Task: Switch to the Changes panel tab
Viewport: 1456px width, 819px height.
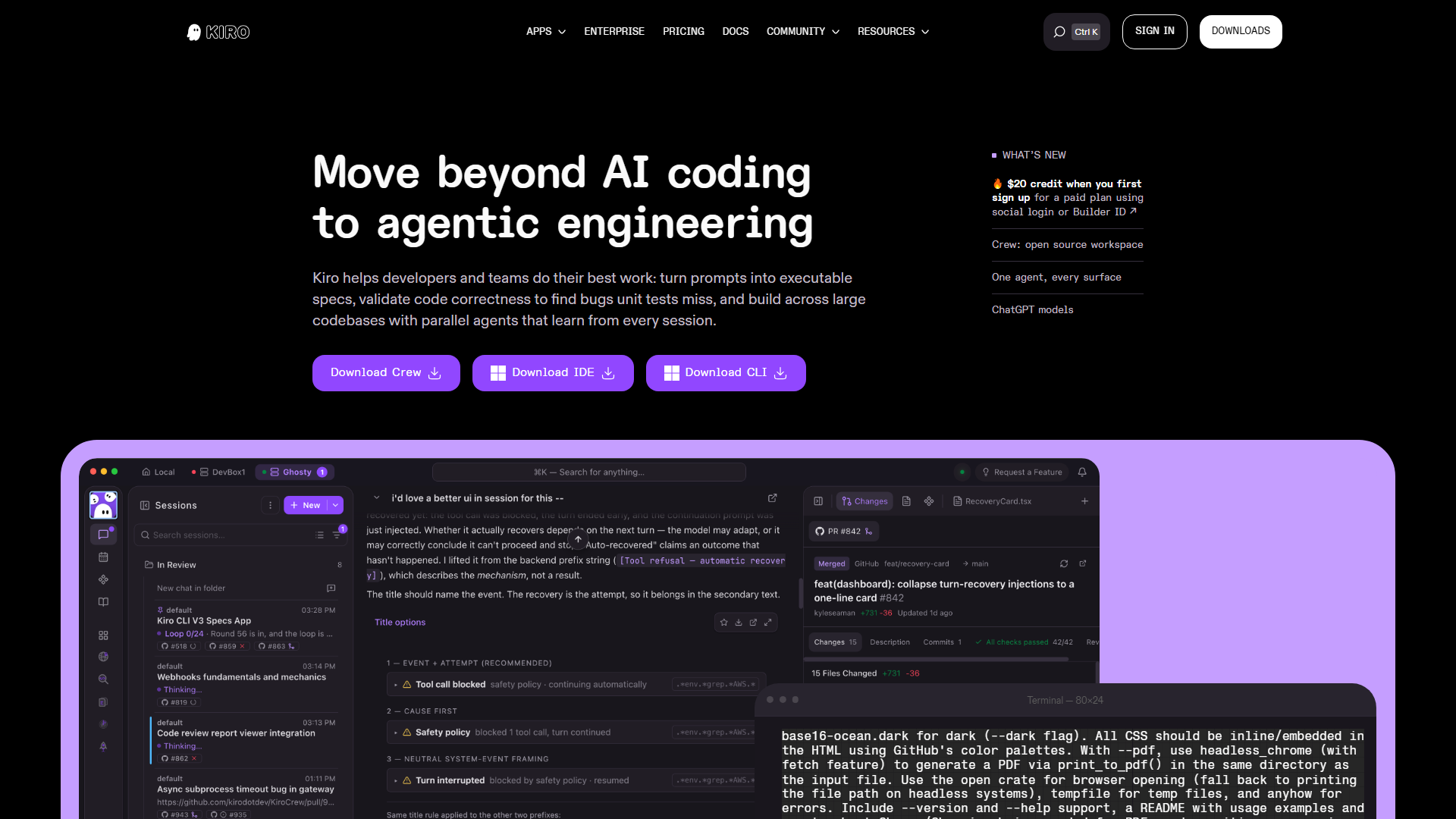Action: click(x=864, y=501)
